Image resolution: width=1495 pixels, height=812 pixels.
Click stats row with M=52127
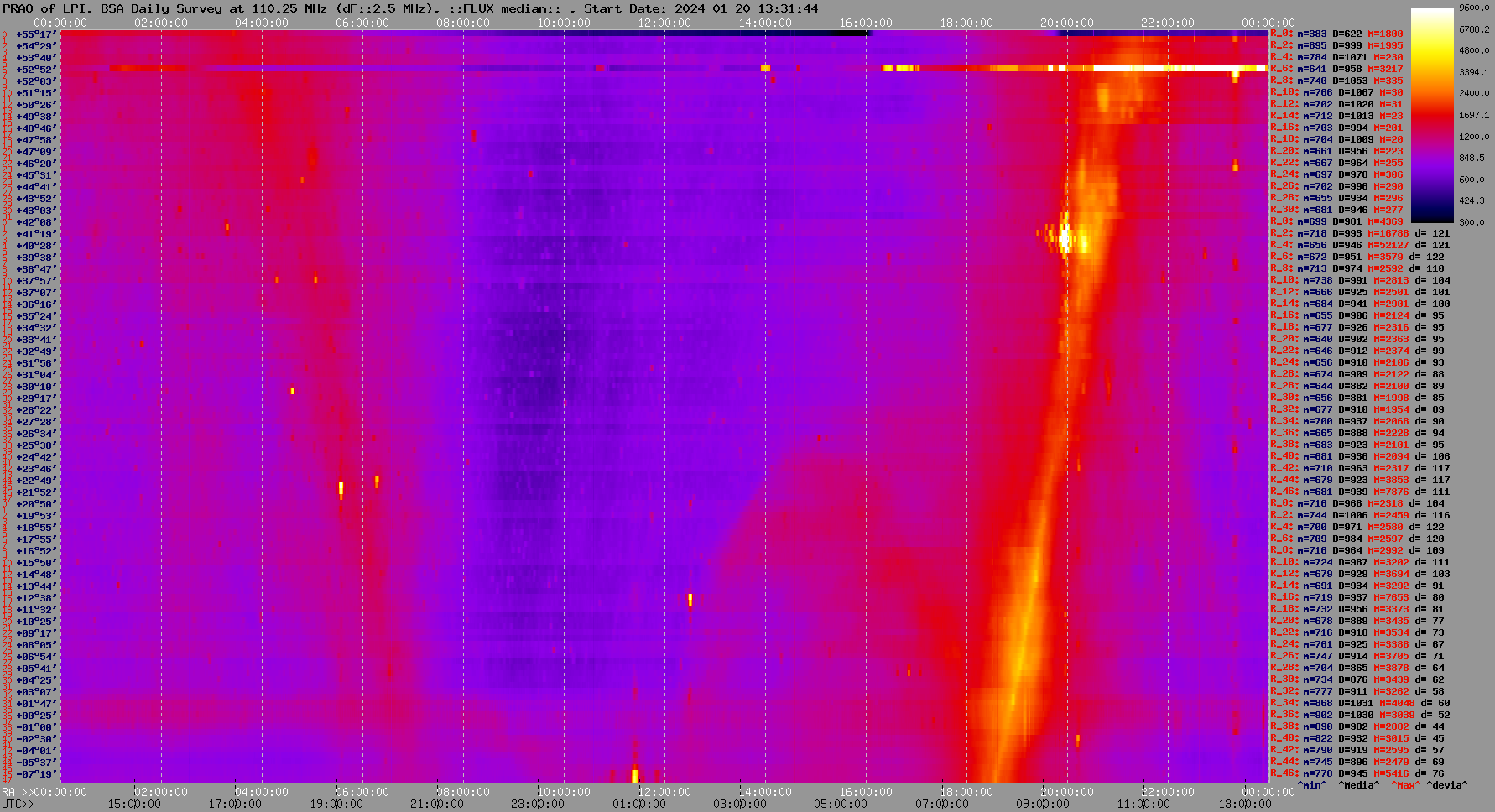point(1360,245)
